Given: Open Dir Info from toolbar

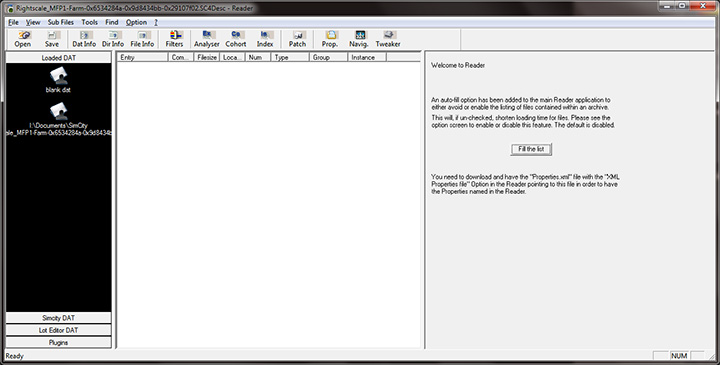Looking at the screenshot, I should pyautogui.click(x=113, y=39).
